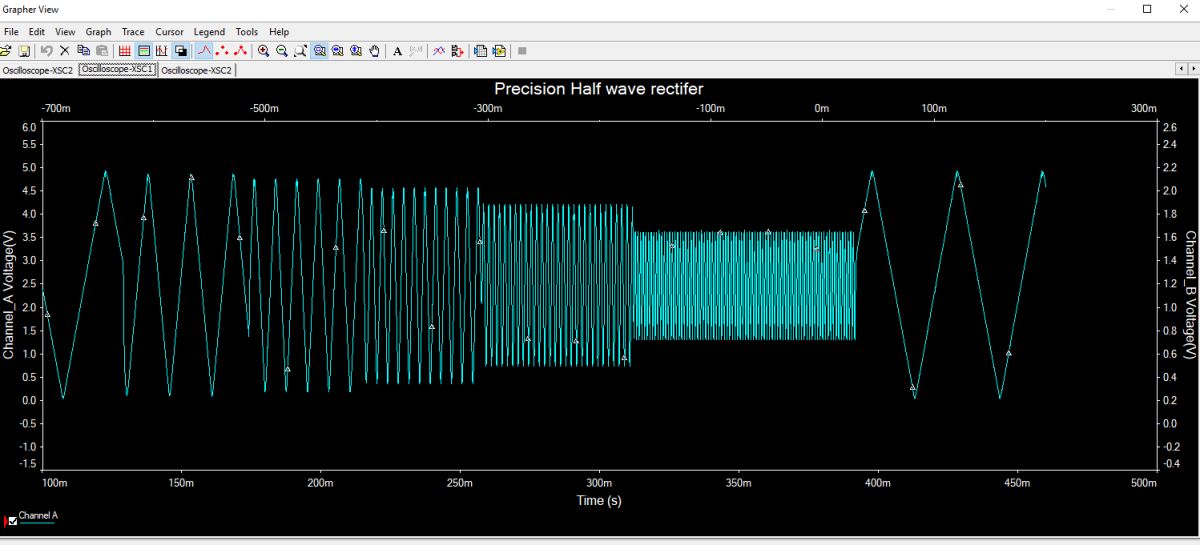Screen dimensions: 1200x545
Task: Click the copy graph to clipboard icon
Action: click(480, 50)
